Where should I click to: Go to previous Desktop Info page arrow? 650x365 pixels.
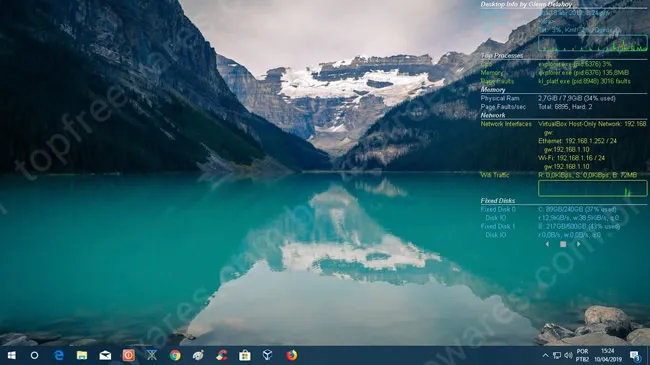tap(547, 244)
